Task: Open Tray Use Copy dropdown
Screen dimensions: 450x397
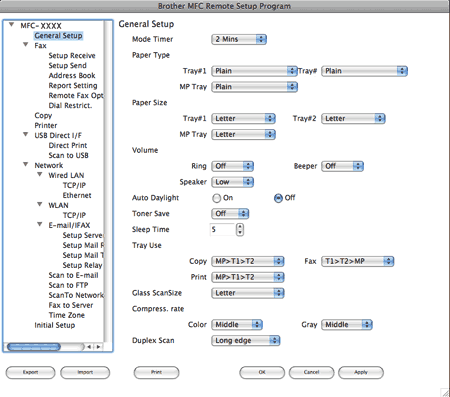Action: coord(248,261)
